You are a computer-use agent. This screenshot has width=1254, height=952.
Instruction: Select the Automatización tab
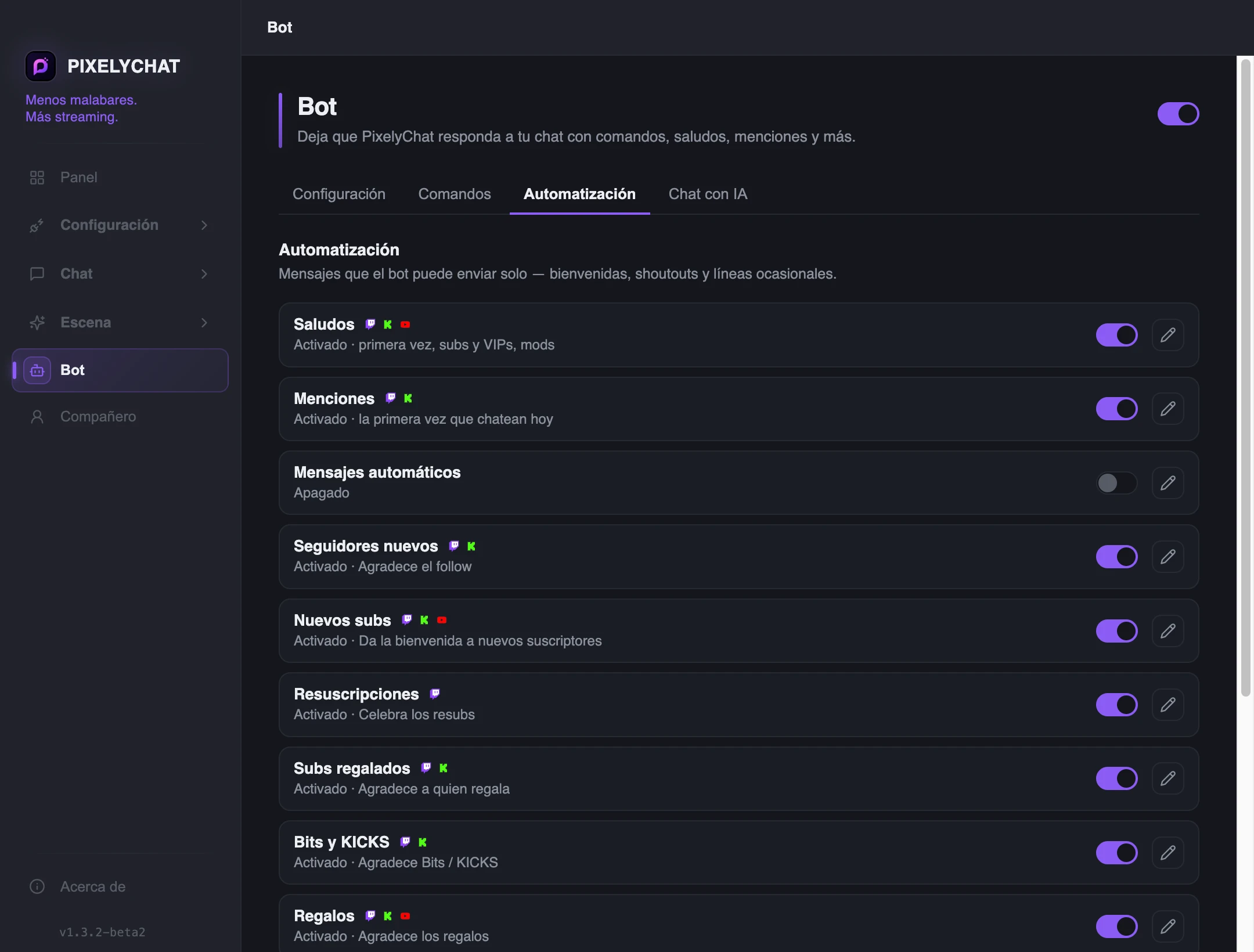tap(579, 194)
